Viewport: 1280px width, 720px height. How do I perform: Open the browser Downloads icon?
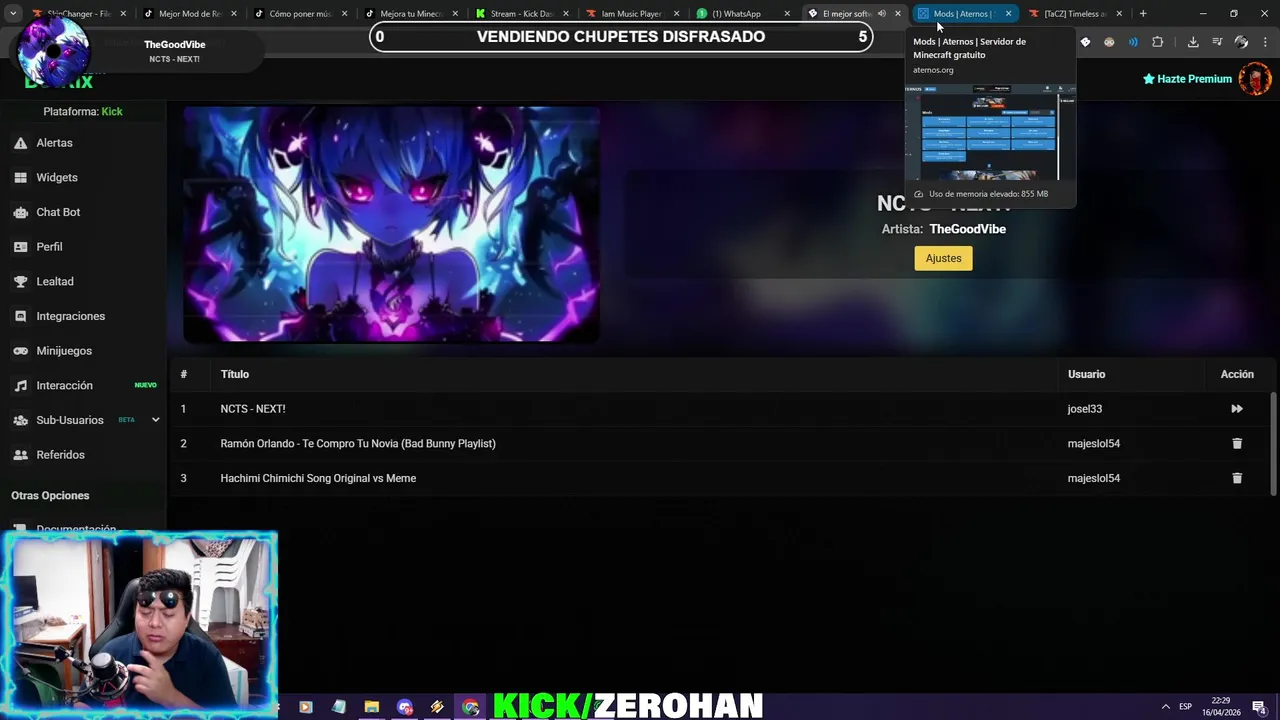1193,42
